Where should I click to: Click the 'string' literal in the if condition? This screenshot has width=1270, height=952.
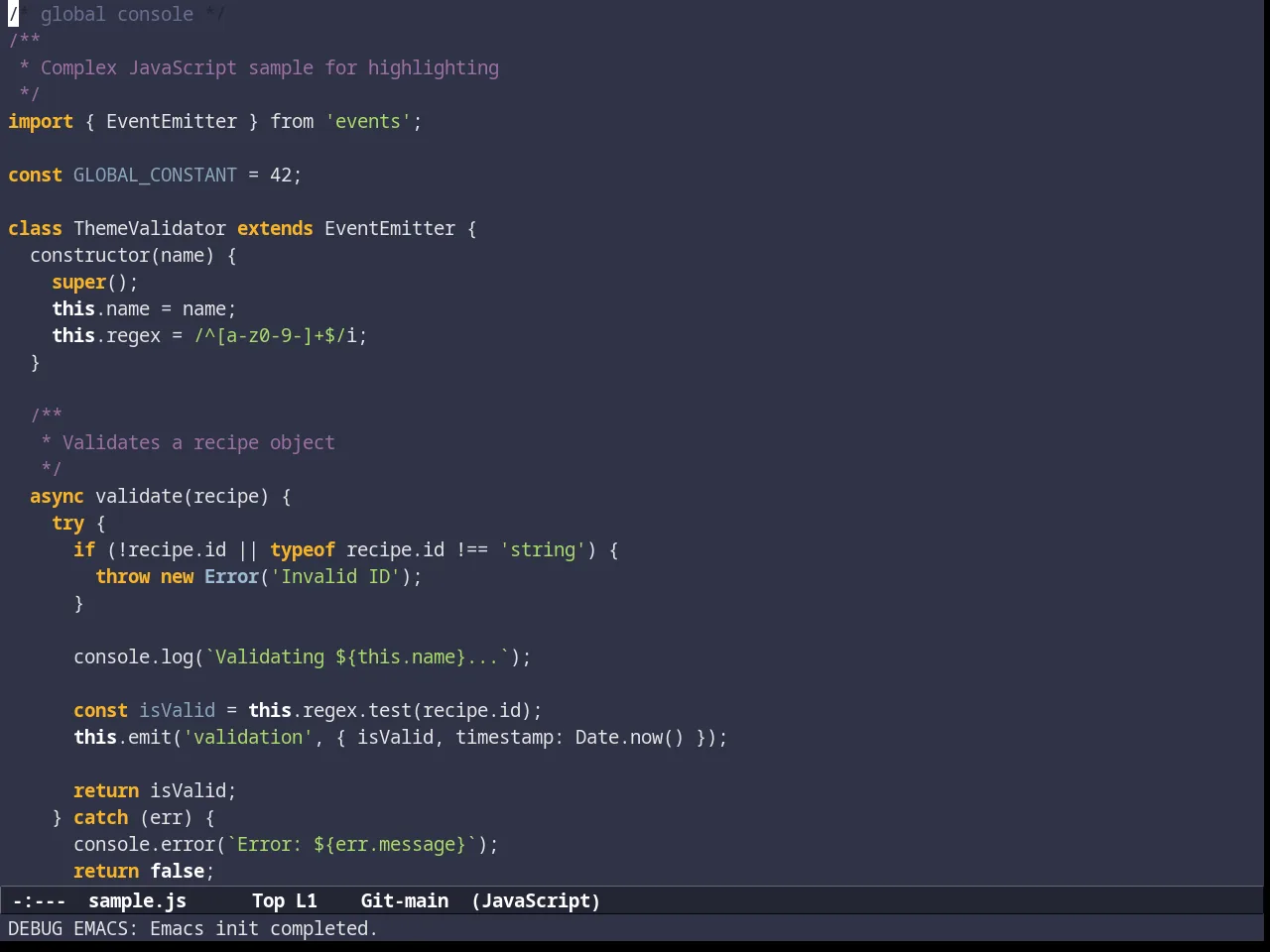pos(543,549)
